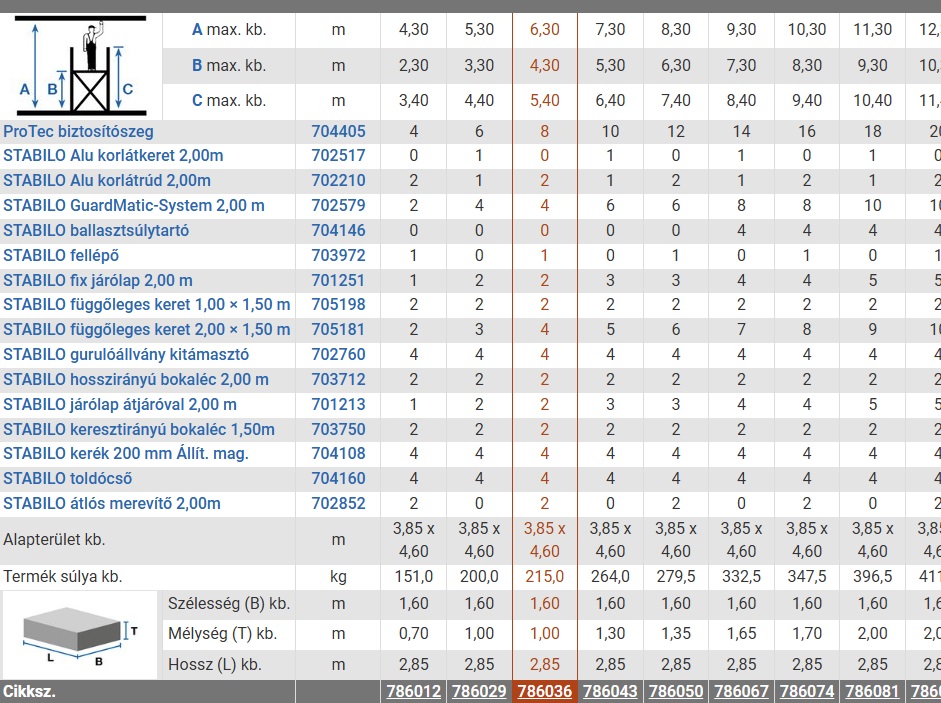
Task: Open item number 704146
Action: tap(338, 230)
